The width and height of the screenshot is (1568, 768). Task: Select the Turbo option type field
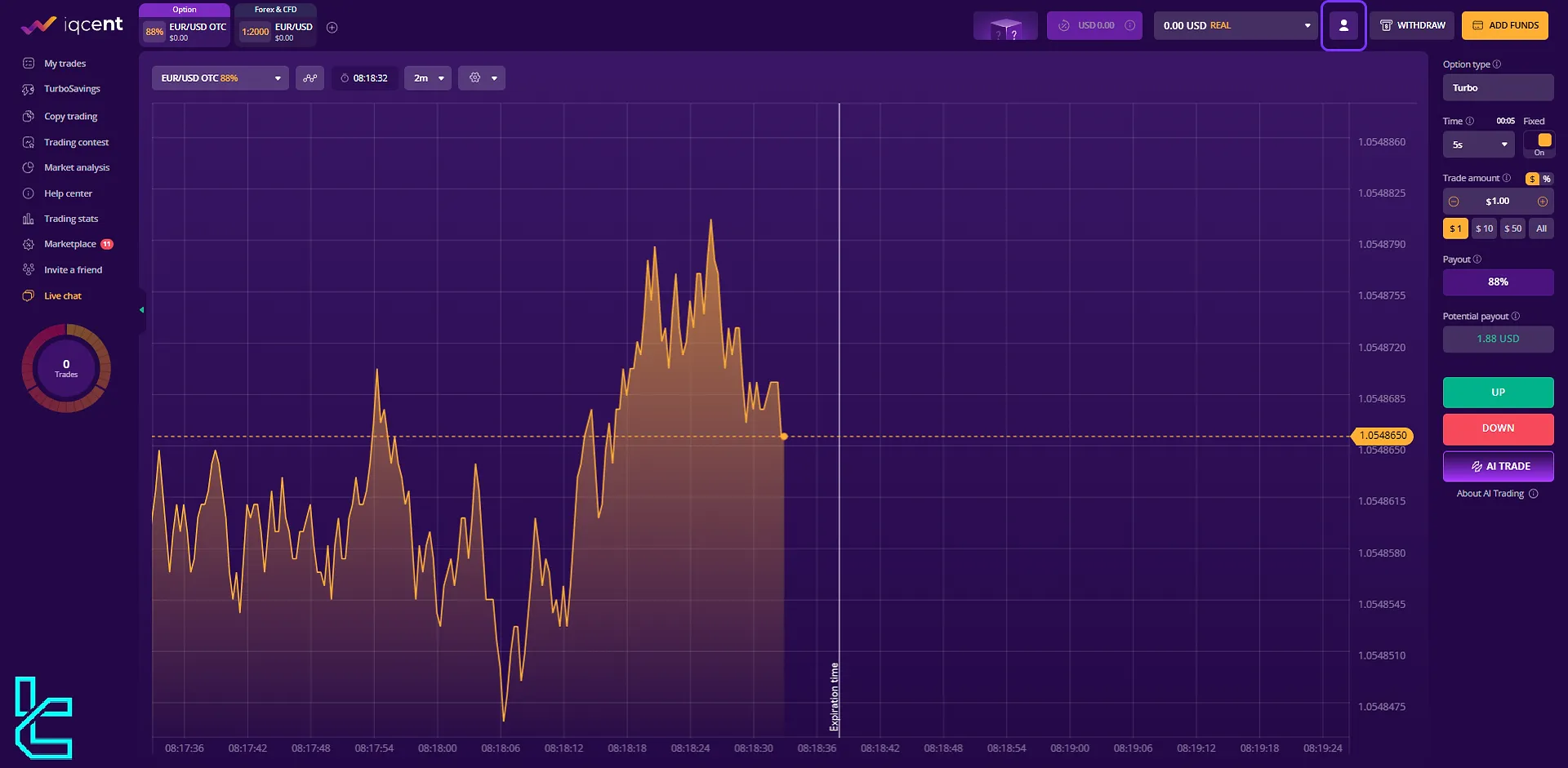[x=1498, y=88]
